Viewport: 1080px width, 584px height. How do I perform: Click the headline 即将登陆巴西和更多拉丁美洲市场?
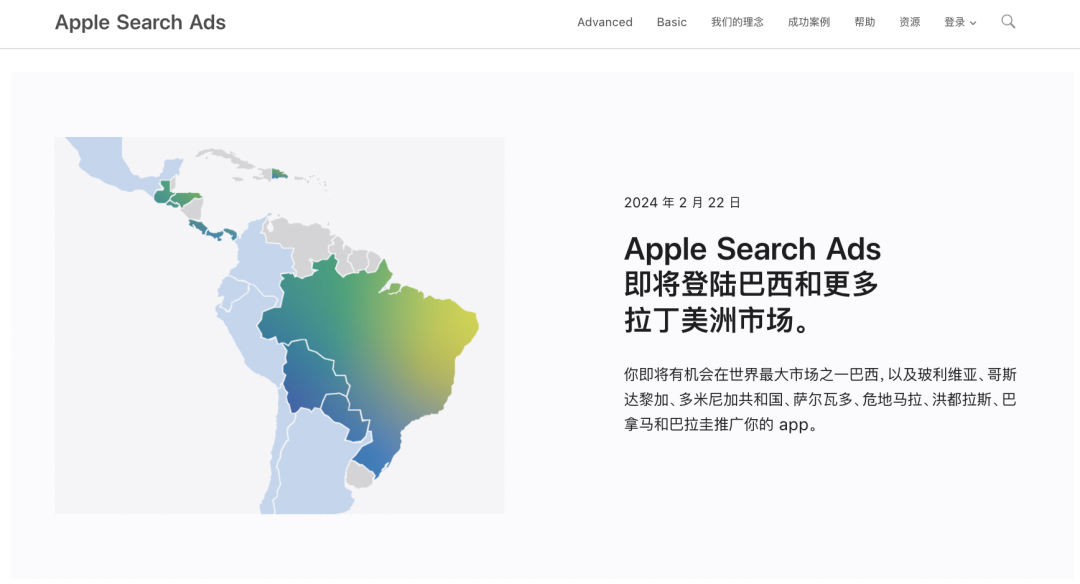click(x=751, y=285)
